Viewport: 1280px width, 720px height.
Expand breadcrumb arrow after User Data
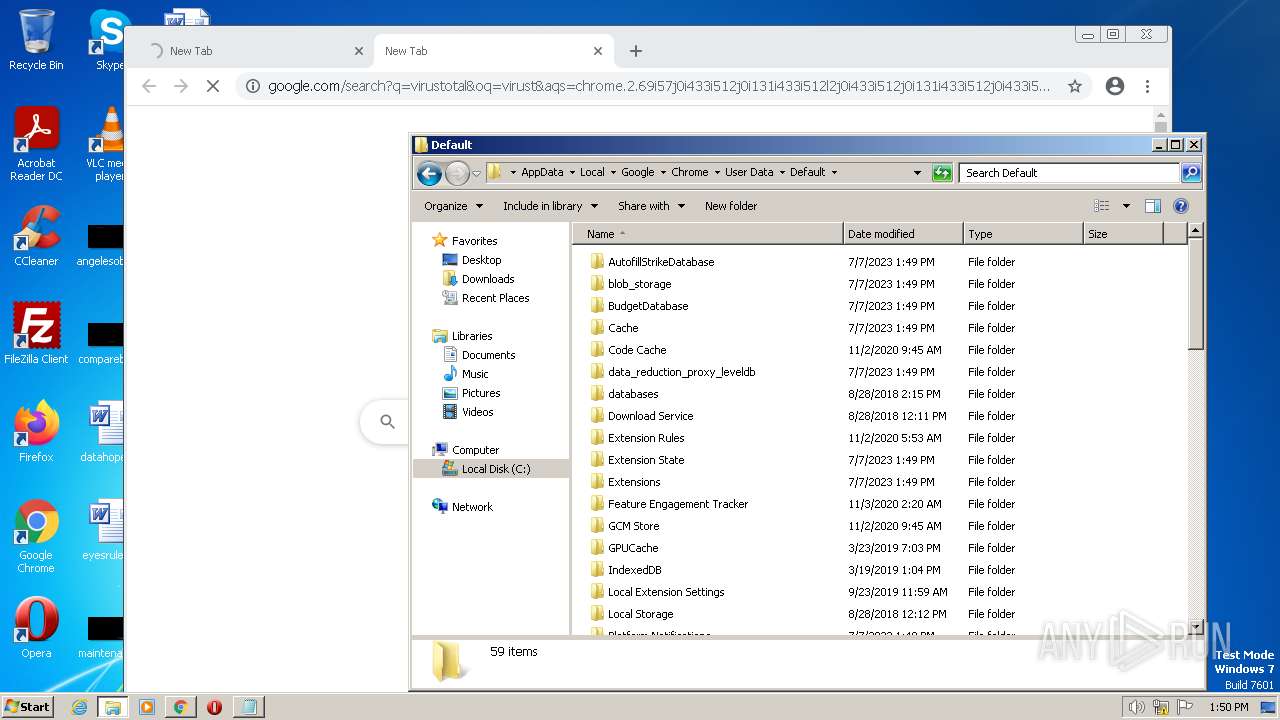(782, 173)
